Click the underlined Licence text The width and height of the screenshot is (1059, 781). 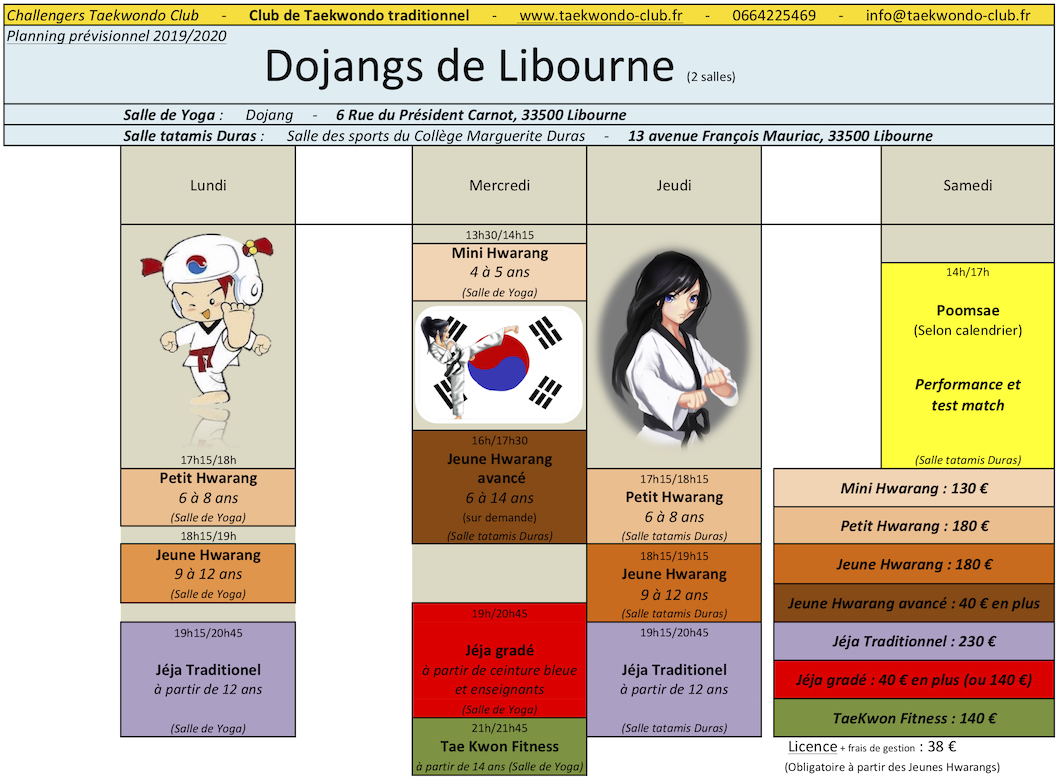[812, 746]
